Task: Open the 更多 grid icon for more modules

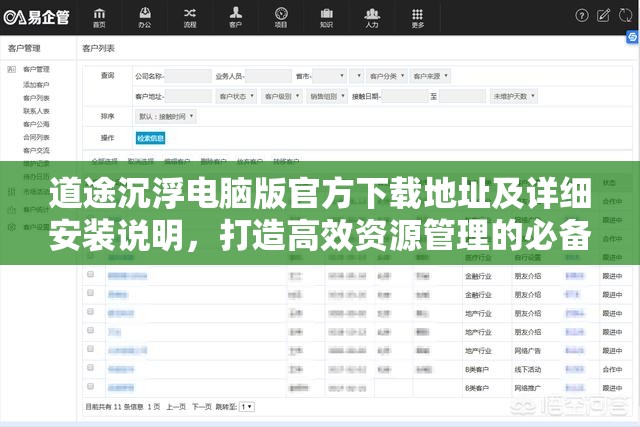Action: click(x=418, y=18)
